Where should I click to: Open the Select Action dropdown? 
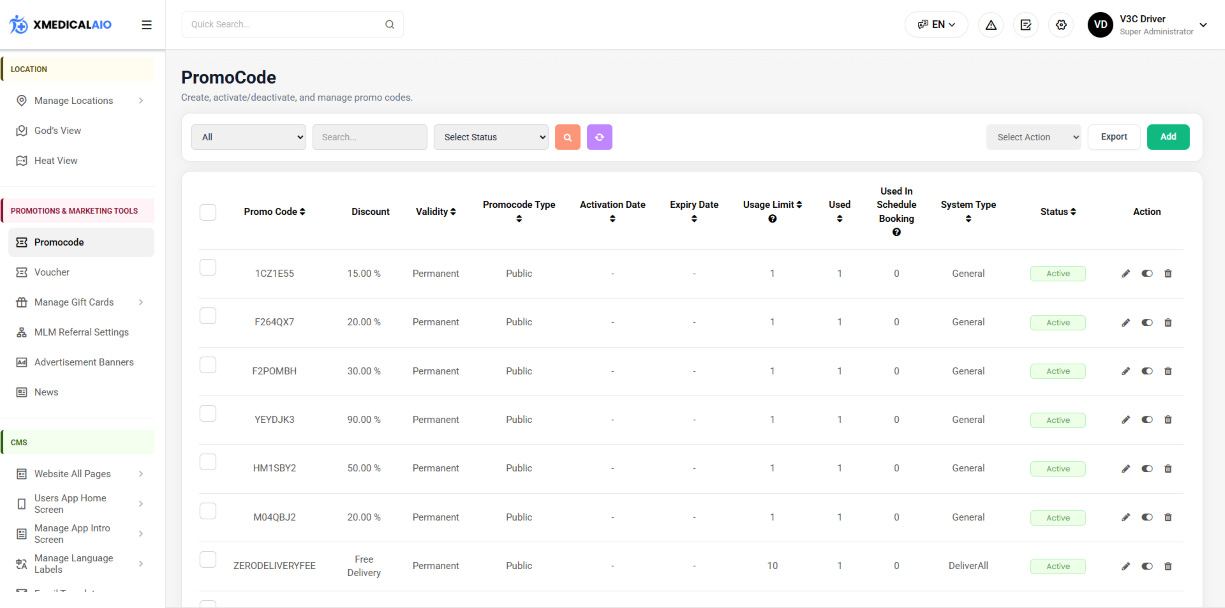click(x=1034, y=137)
